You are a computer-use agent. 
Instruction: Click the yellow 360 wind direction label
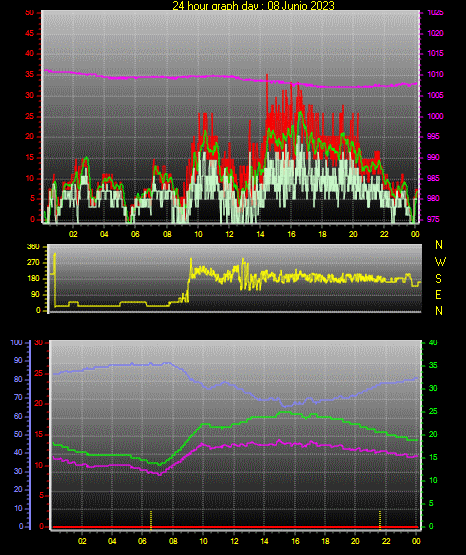click(33, 247)
